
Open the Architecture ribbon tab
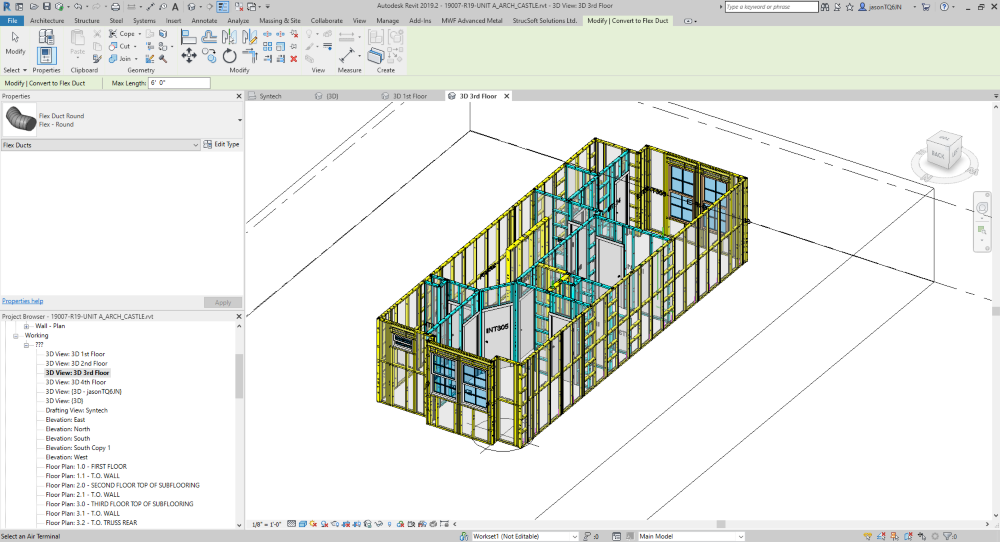tap(49, 20)
